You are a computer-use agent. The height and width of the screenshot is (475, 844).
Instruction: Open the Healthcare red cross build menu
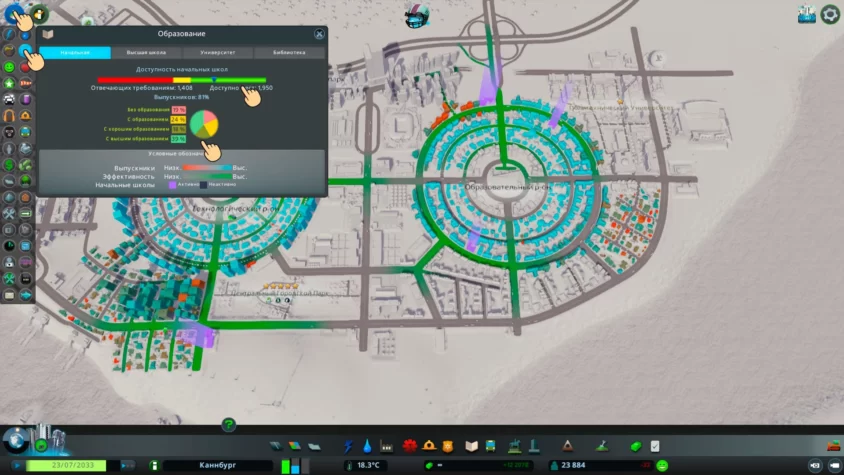(410, 446)
